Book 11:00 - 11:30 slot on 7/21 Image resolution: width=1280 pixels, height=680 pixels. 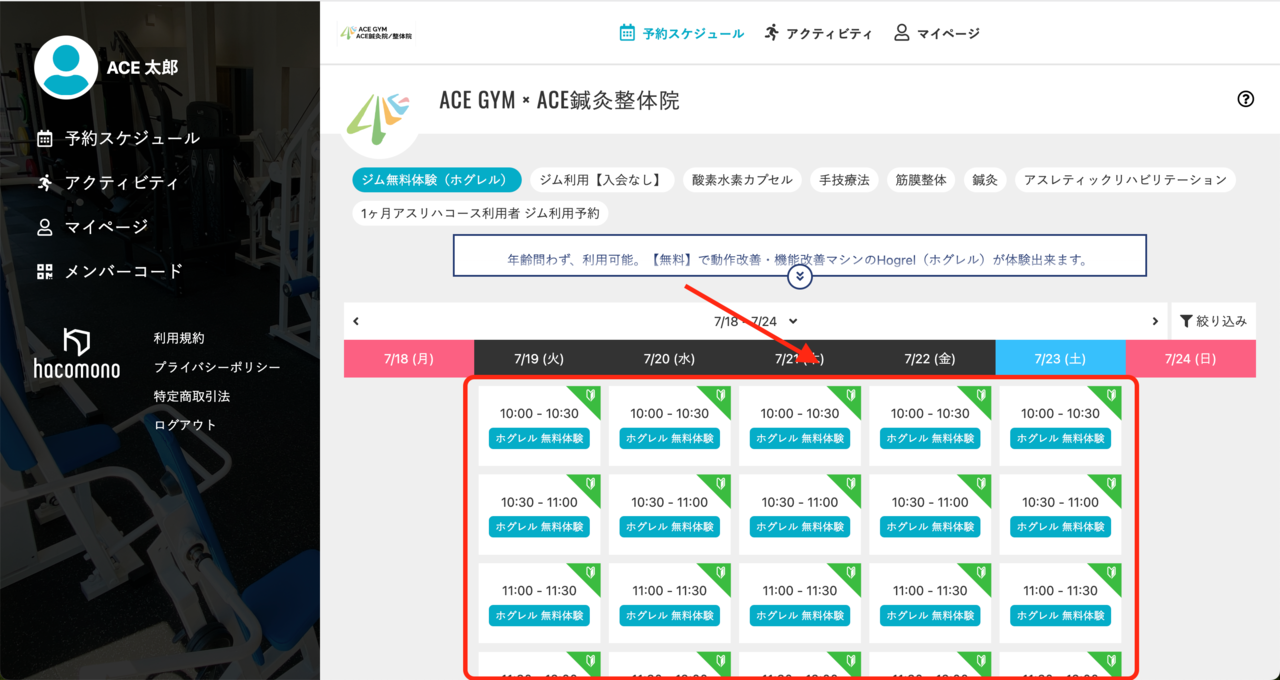click(x=800, y=603)
